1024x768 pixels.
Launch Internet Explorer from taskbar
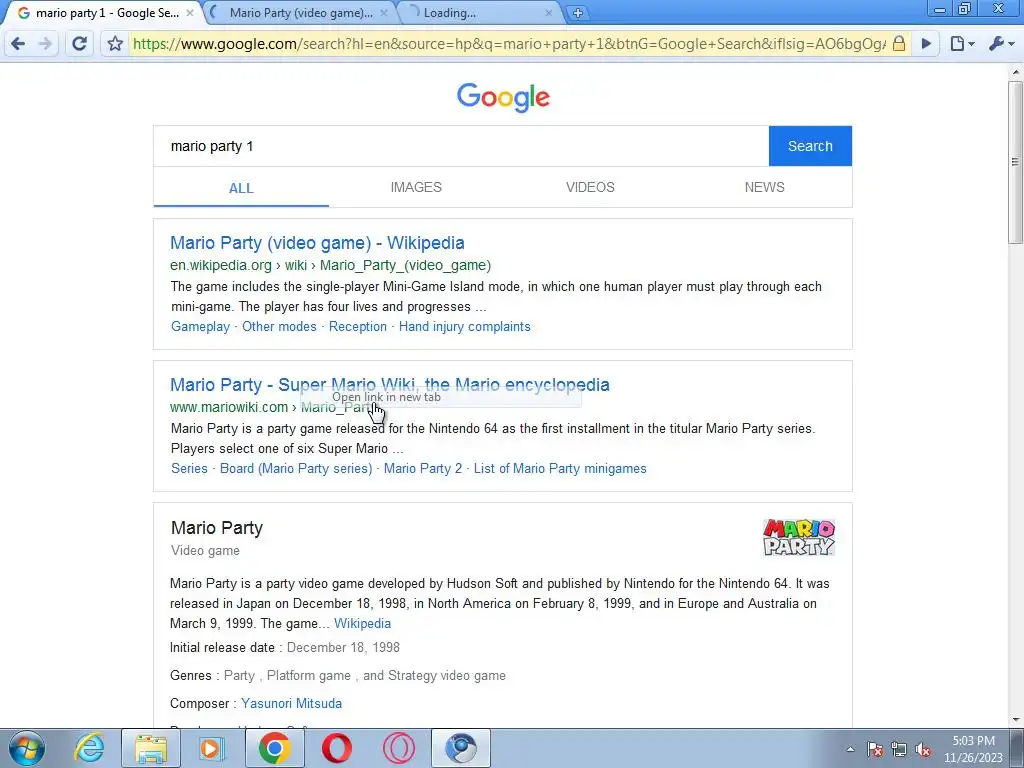coord(89,748)
